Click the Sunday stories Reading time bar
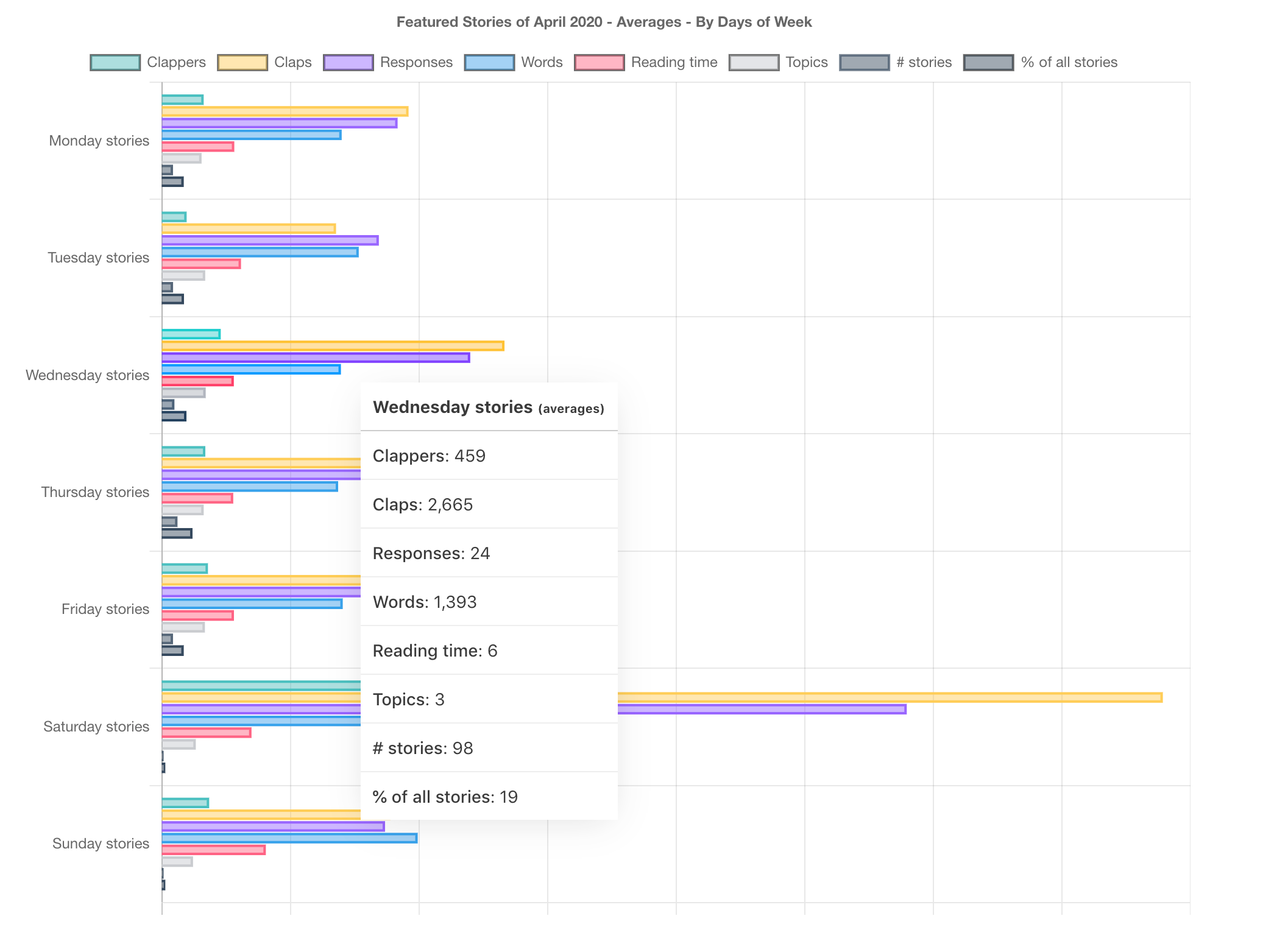 coord(213,850)
